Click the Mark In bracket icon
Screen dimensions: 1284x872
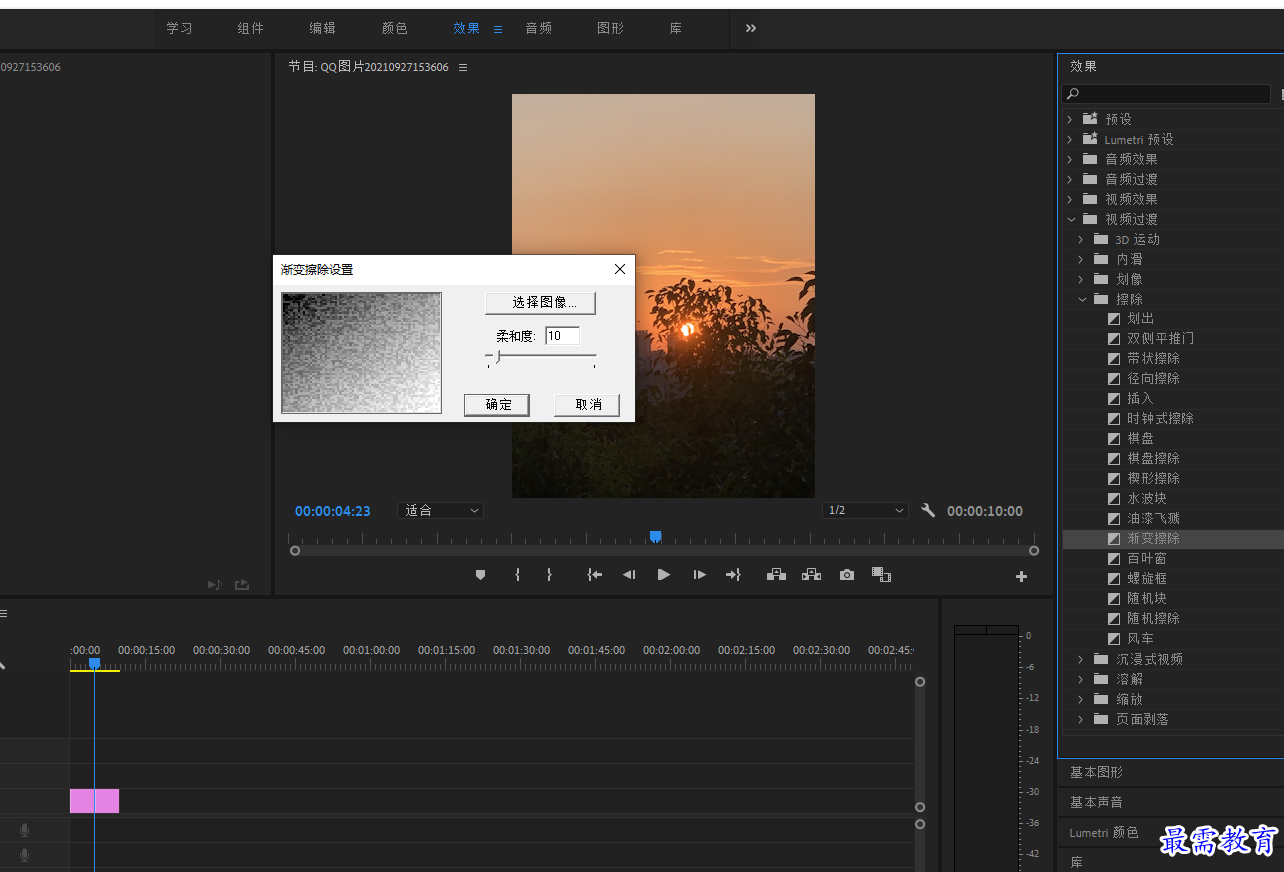tap(517, 575)
